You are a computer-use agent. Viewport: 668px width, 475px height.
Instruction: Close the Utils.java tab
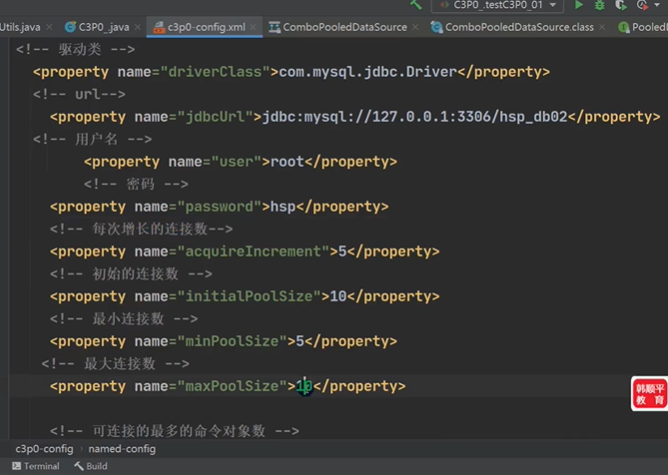(x=49, y=27)
